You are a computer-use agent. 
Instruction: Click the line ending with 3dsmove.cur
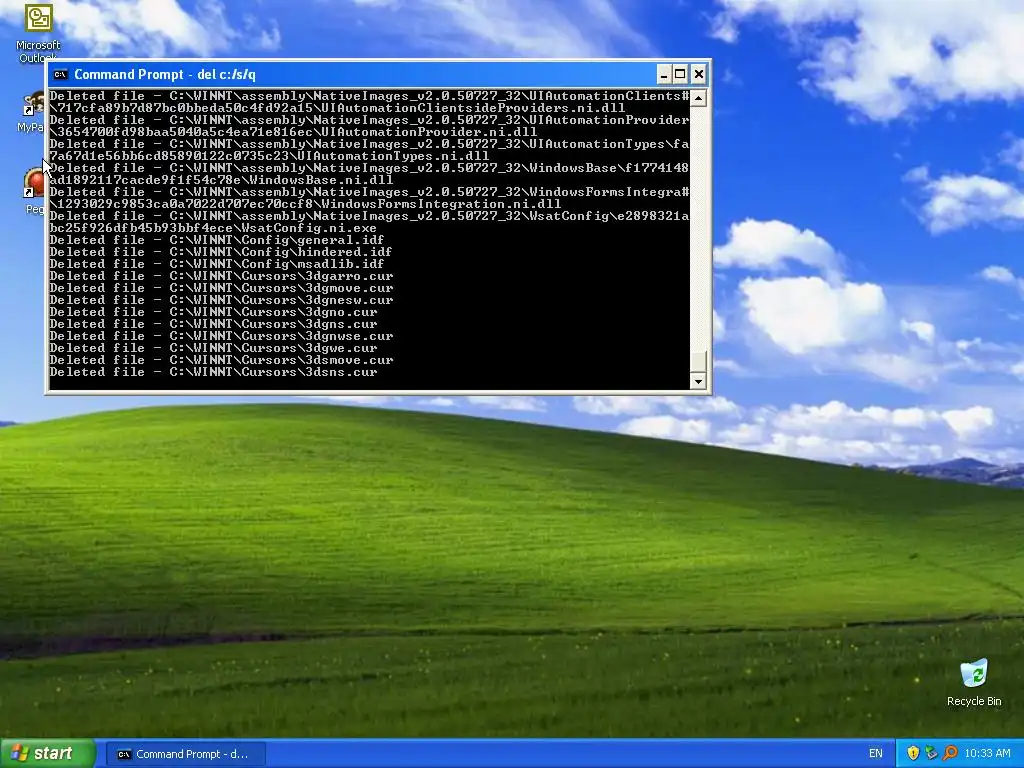coord(221,360)
